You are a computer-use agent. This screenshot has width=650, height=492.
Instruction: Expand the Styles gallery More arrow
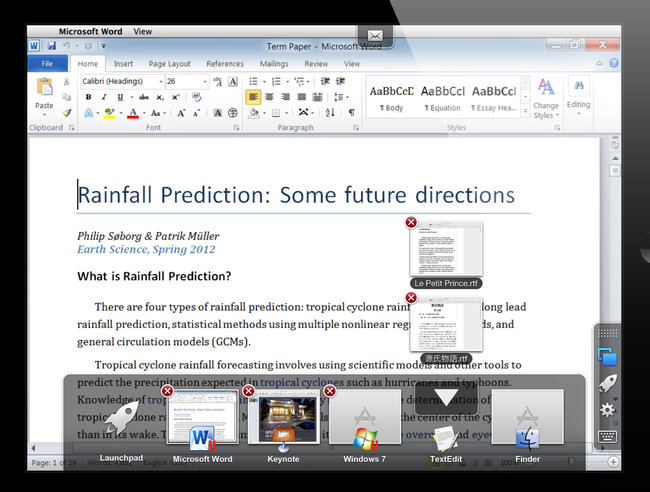[x=525, y=111]
